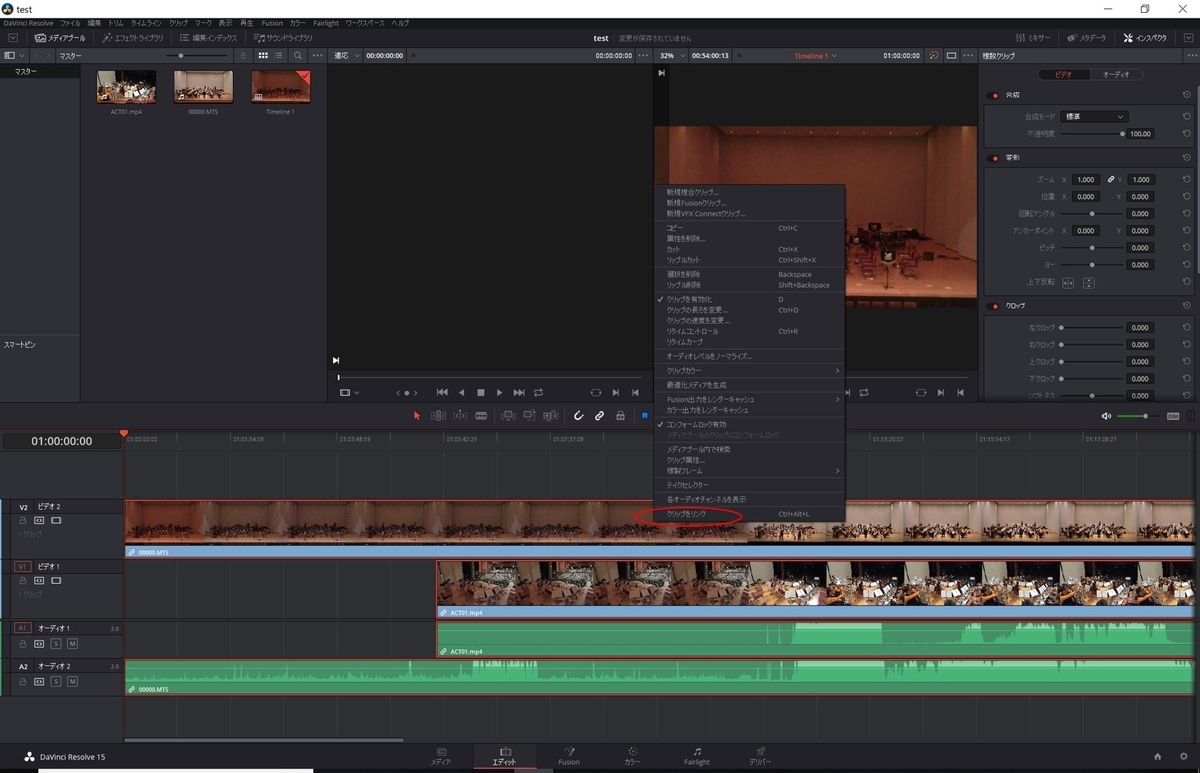1200x773 pixels.
Task: Toggle timeline Snapping magnet
Action: [x=578, y=416]
